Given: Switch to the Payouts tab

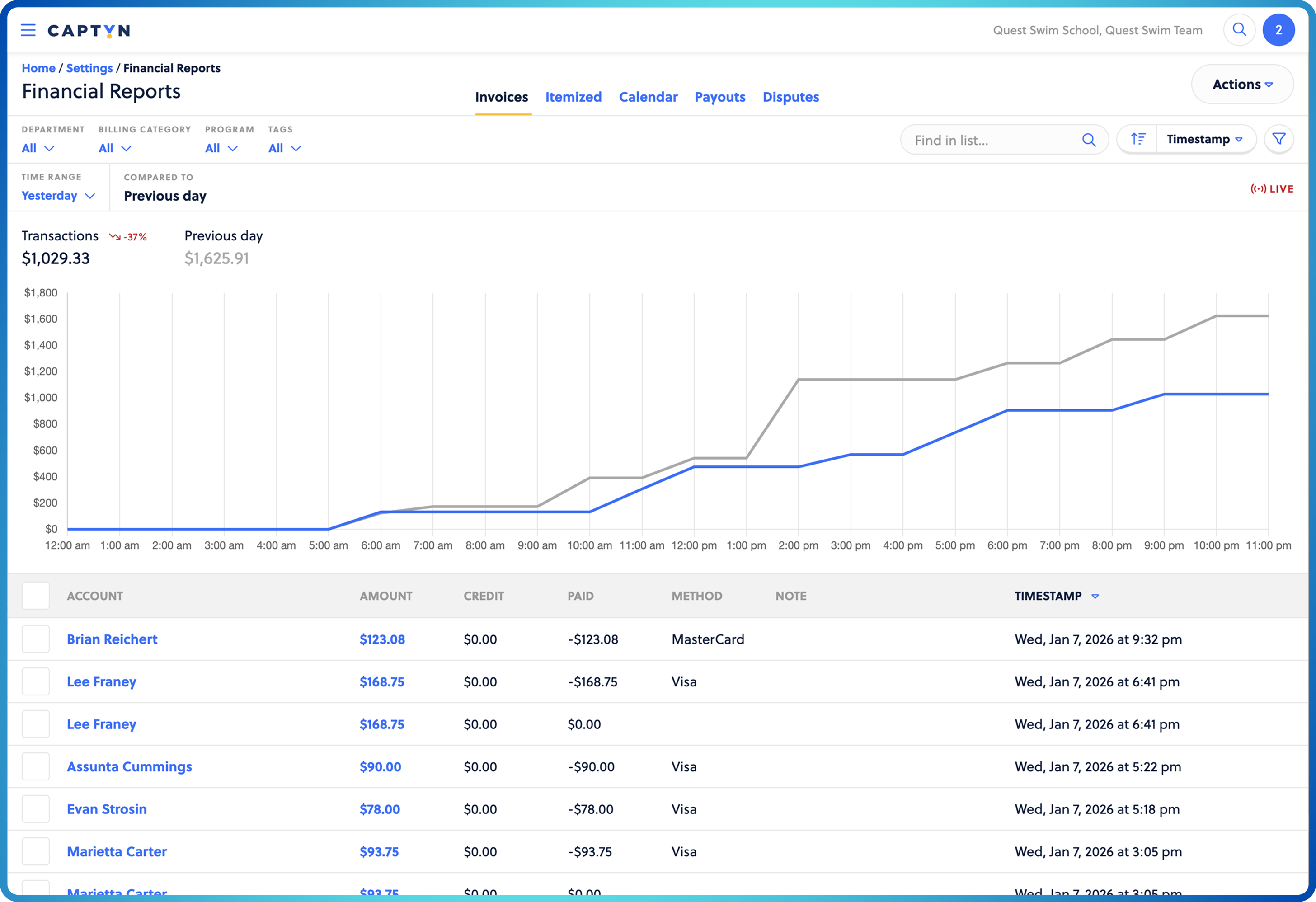Looking at the screenshot, I should click(x=720, y=97).
